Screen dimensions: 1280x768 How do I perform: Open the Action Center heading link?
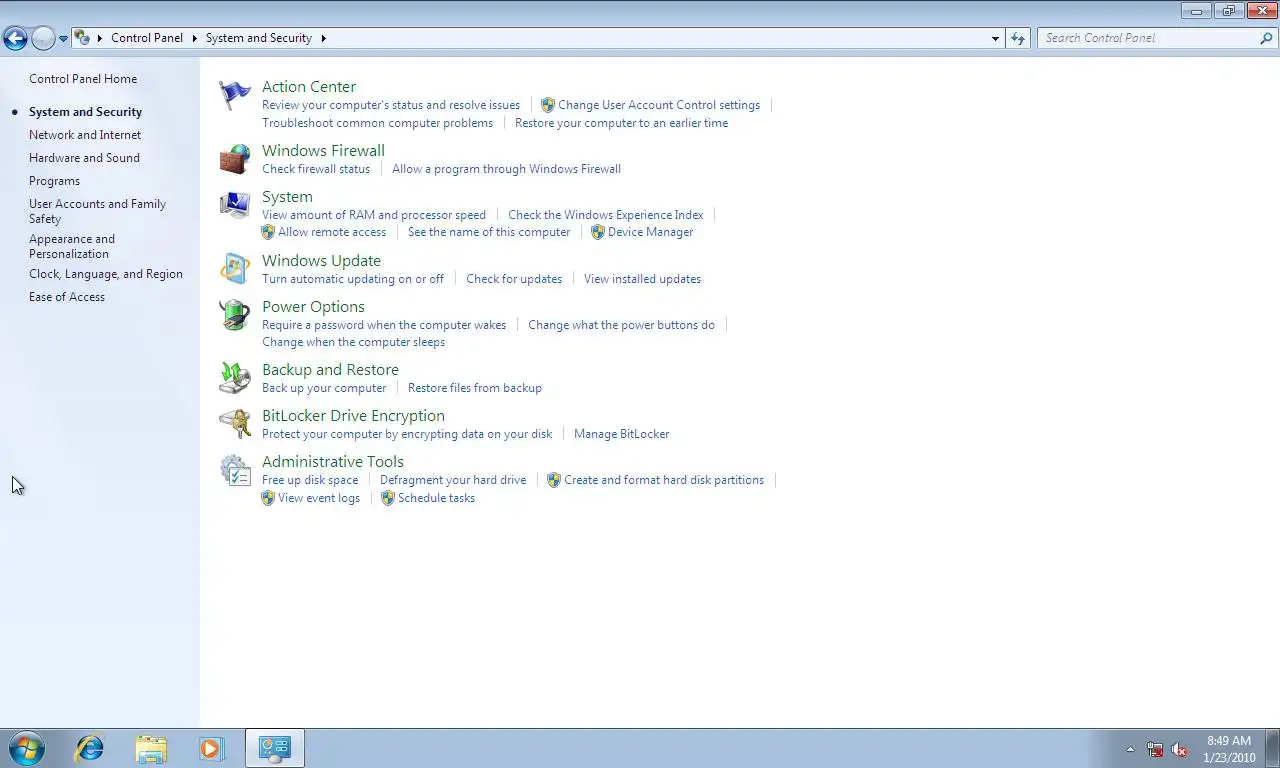pos(309,87)
